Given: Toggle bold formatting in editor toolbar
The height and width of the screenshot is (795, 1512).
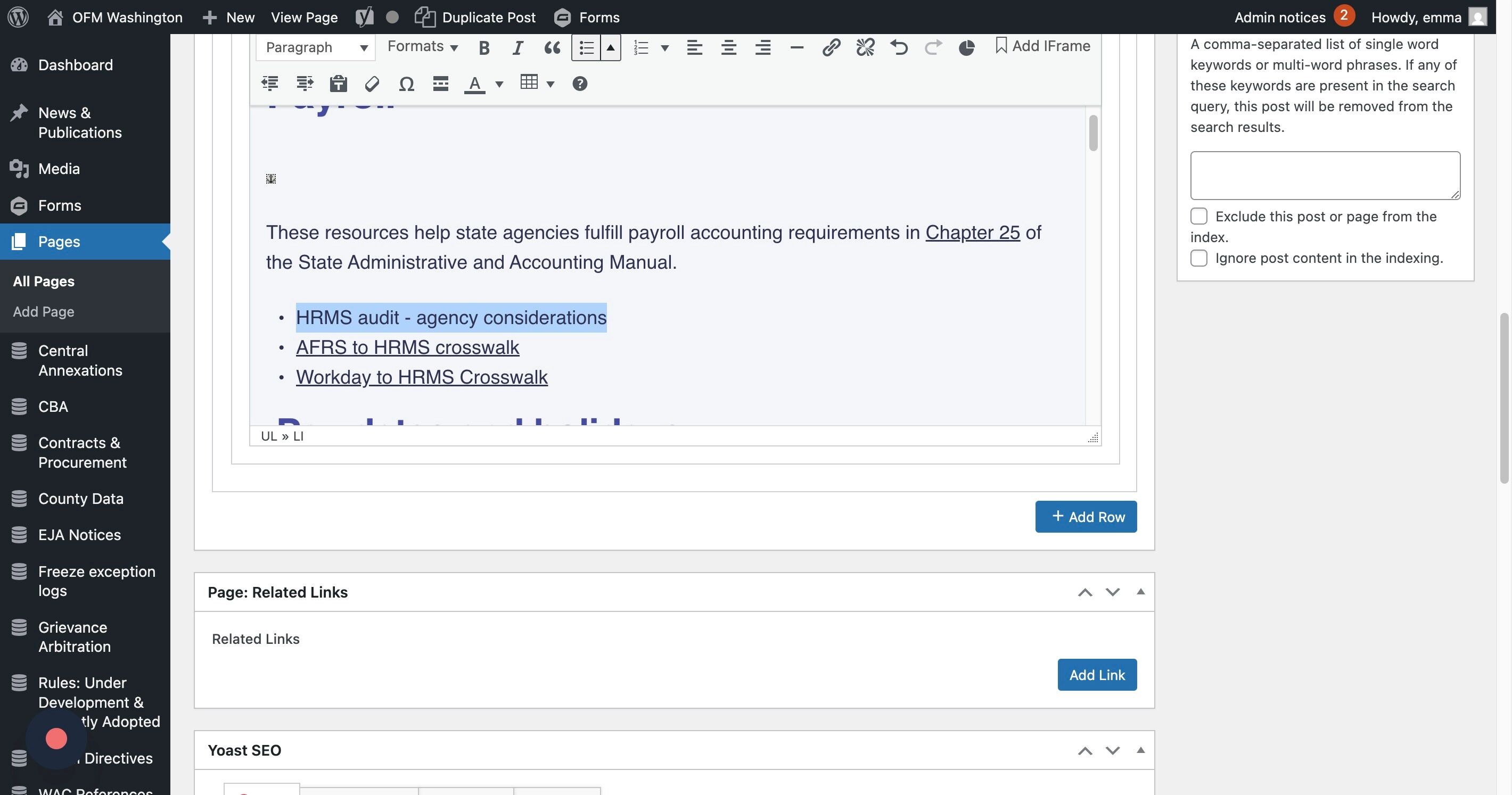Looking at the screenshot, I should (x=483, y=47).
